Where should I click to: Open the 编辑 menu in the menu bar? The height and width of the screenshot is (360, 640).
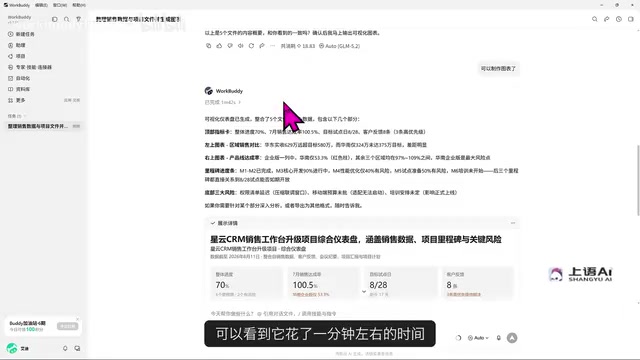point(41,5)
